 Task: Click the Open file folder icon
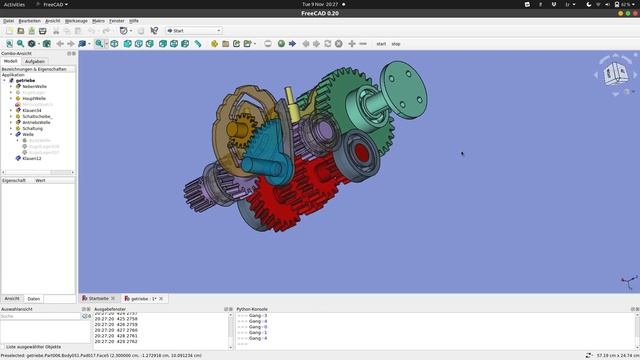pos(20,31)
